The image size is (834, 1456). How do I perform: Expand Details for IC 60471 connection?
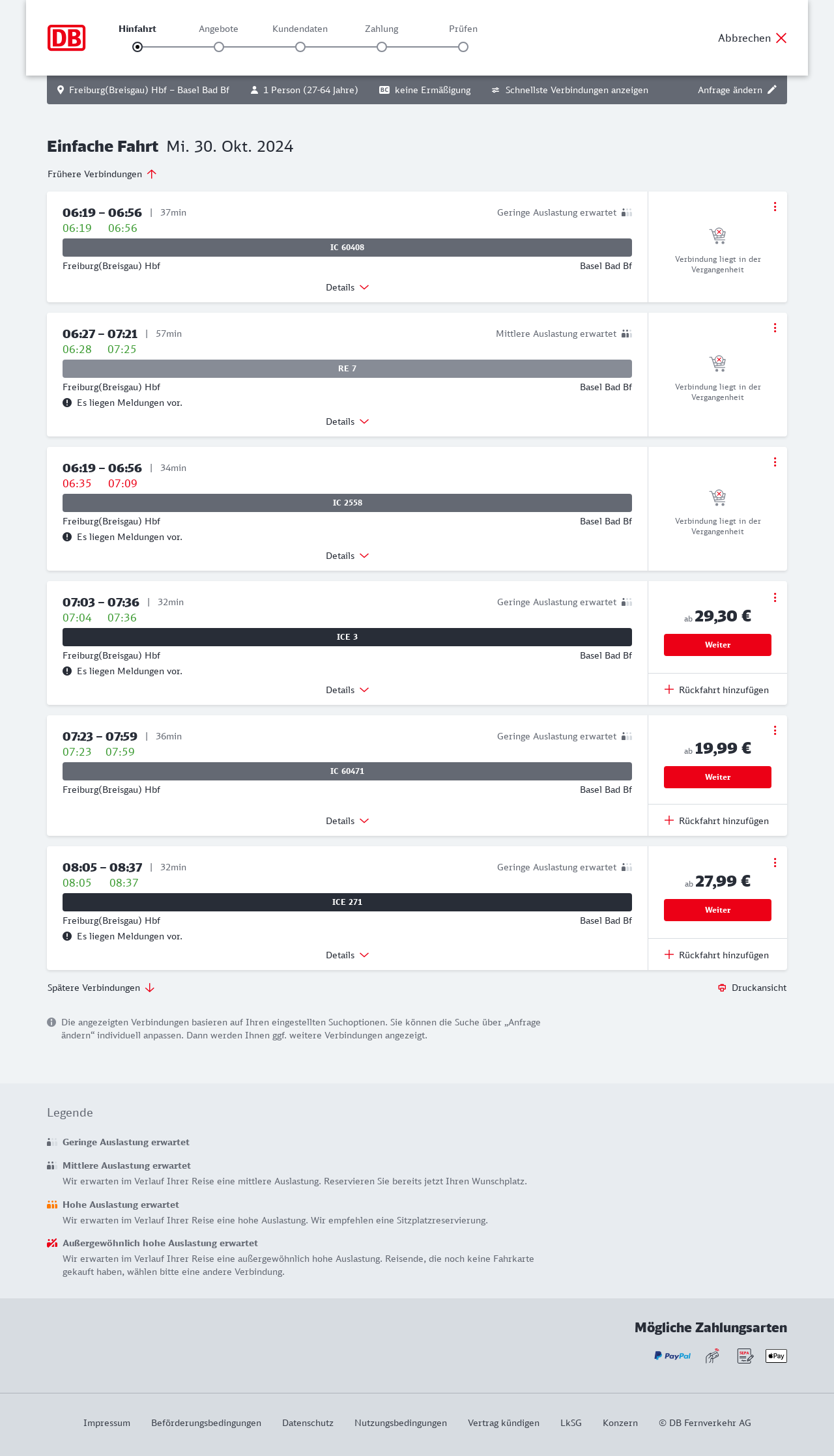tap(347, 821)
